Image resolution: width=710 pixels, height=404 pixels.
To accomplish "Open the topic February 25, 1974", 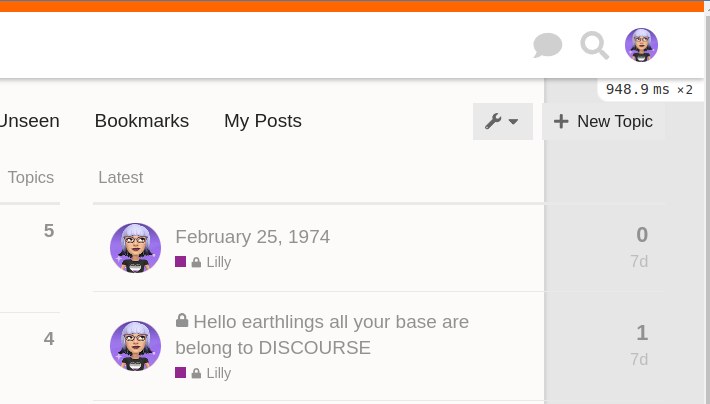I will [x=252, y=237].
